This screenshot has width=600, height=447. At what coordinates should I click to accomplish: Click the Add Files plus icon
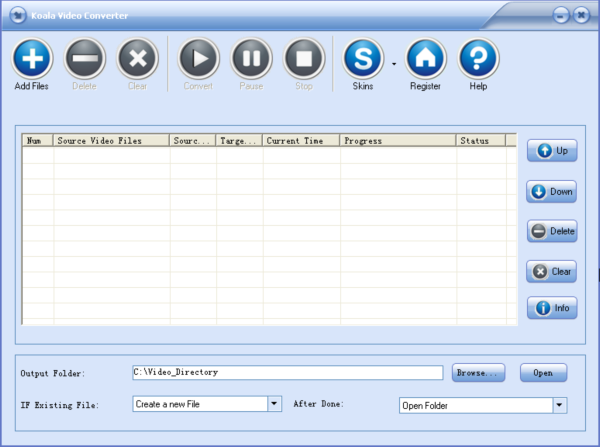tap(32, 59)
